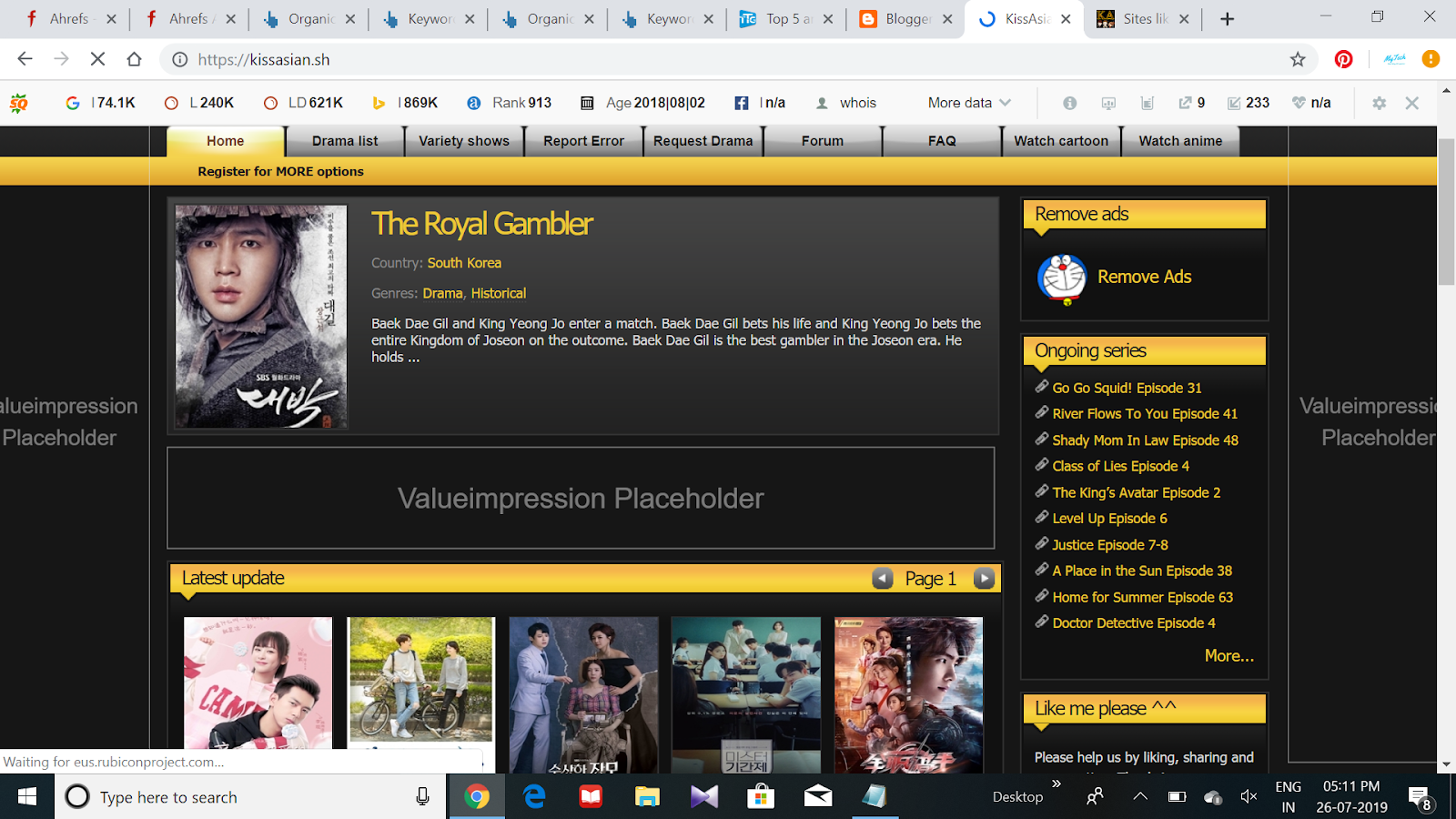Open Class of Lies Episode 4

click(1121, 466)
